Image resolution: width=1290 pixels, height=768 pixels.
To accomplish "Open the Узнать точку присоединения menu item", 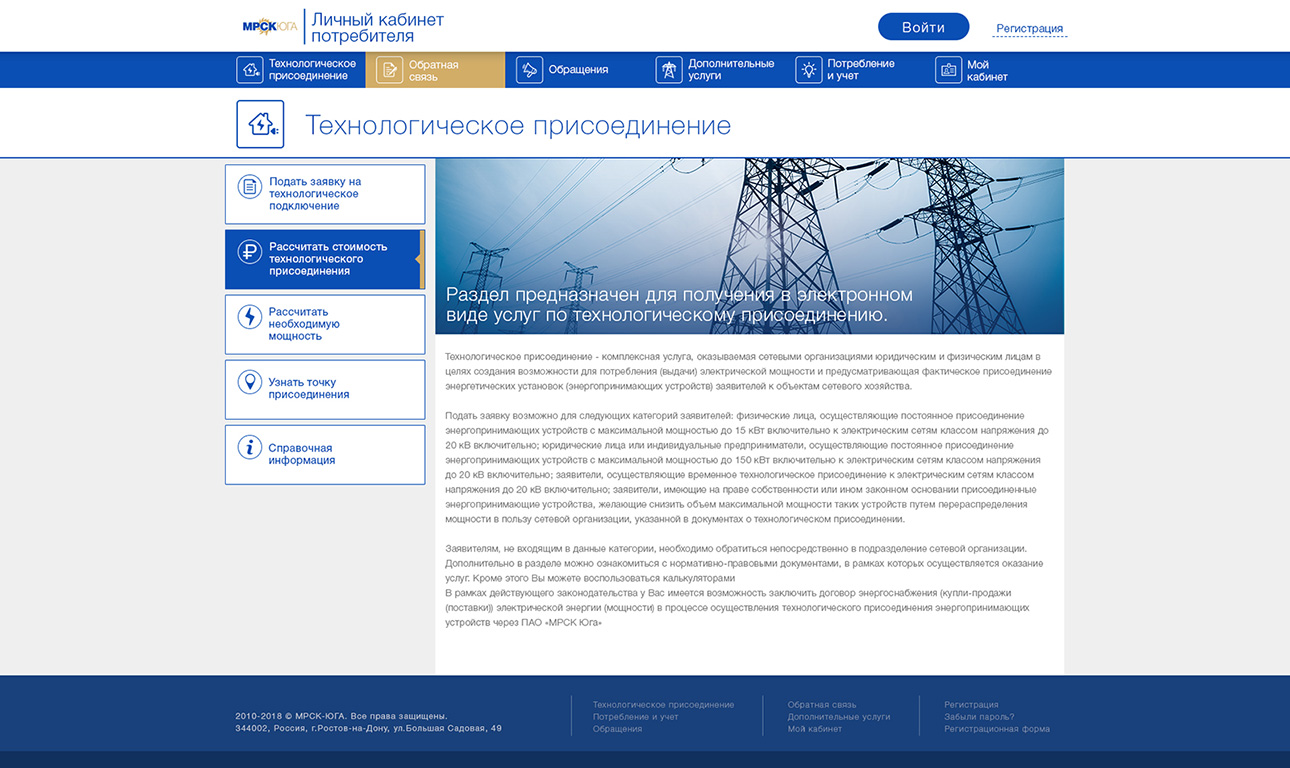I will coord(308,388).
